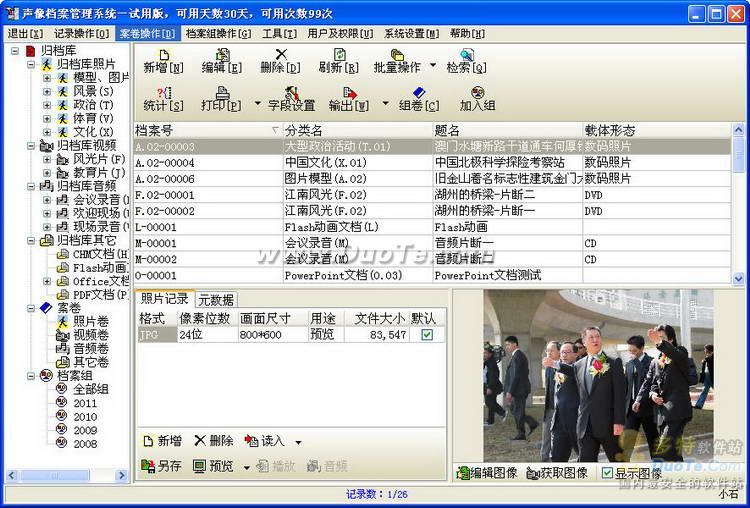Click the 分类名 column header
750x508 pixels.
358,130
